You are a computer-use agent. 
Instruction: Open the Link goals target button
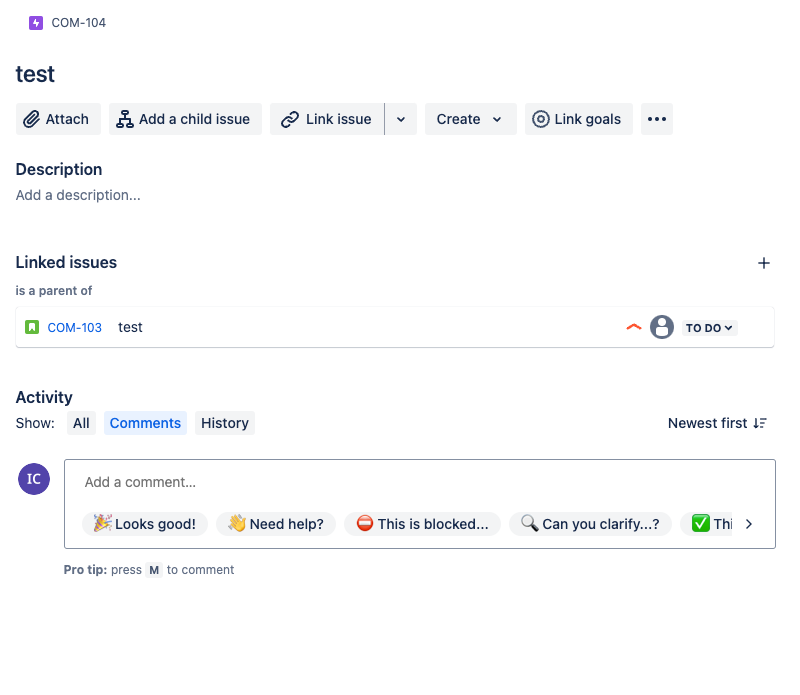click(x=579, y=119)
